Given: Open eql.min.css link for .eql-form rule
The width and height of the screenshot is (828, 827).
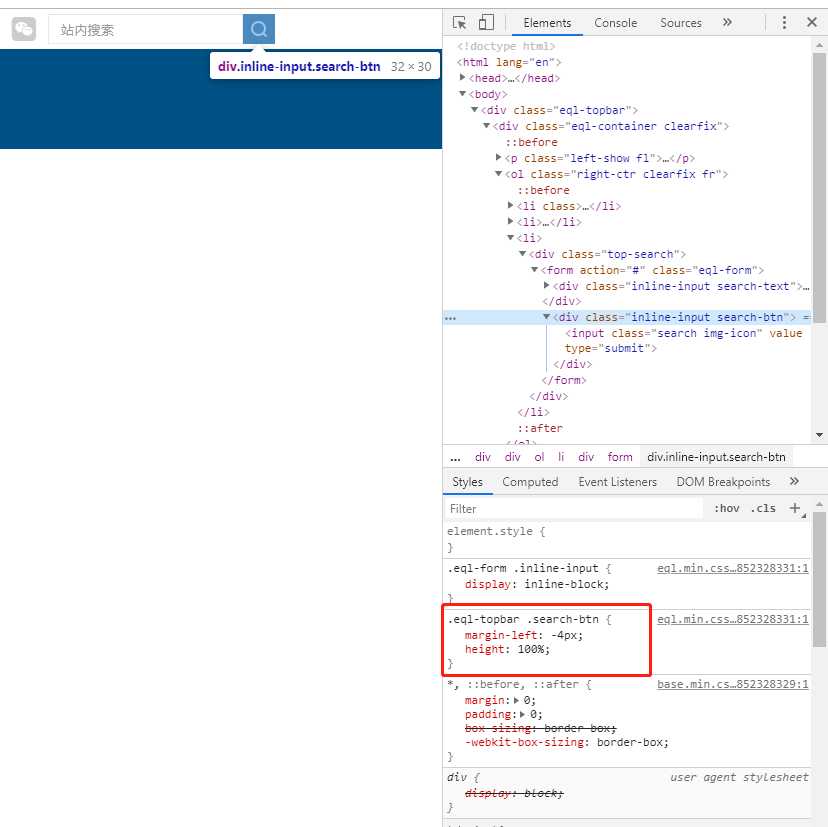Looking at the screenshot, I should click(x=732, y=568).
